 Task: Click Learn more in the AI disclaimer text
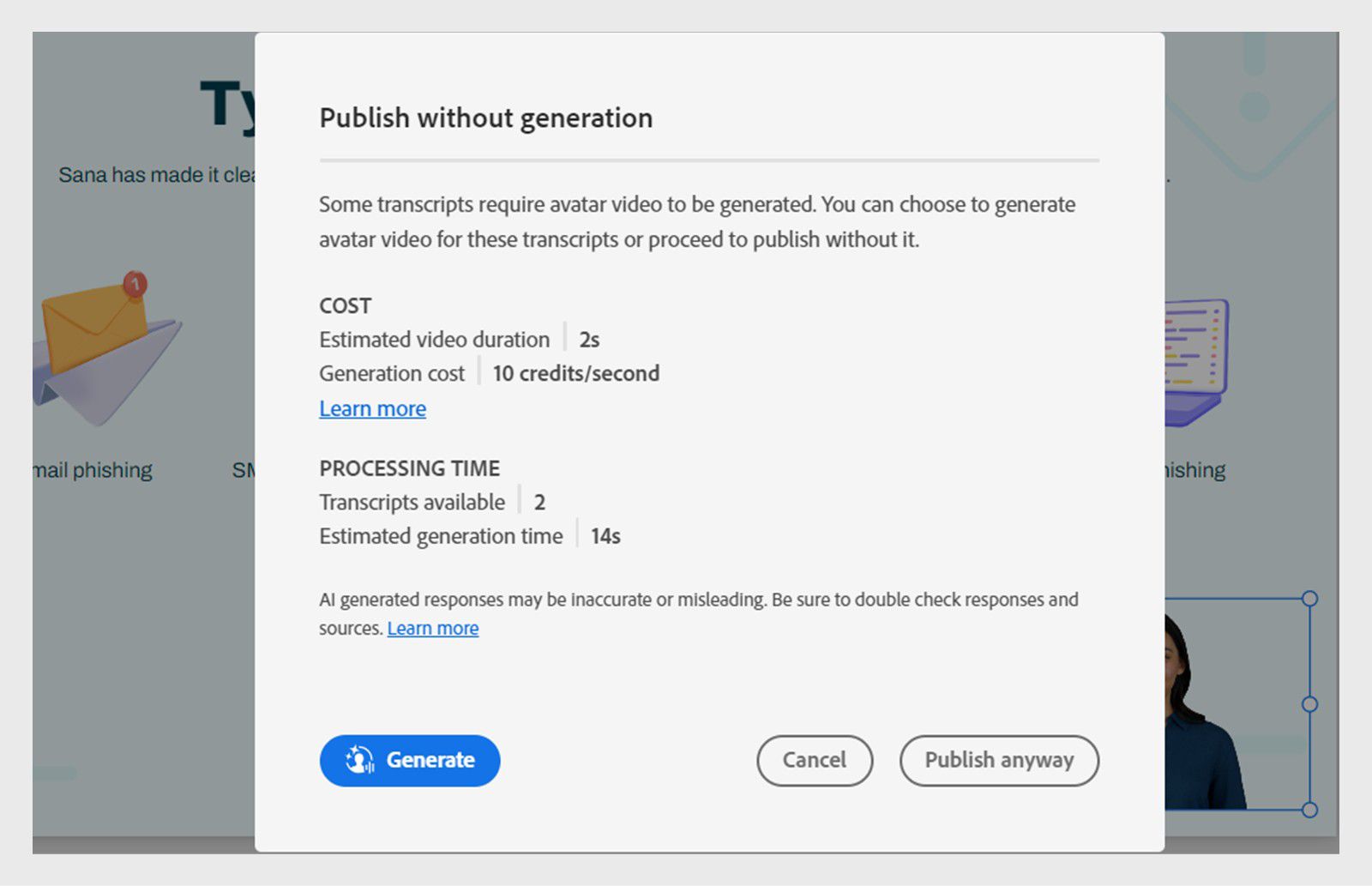[433, 628]
